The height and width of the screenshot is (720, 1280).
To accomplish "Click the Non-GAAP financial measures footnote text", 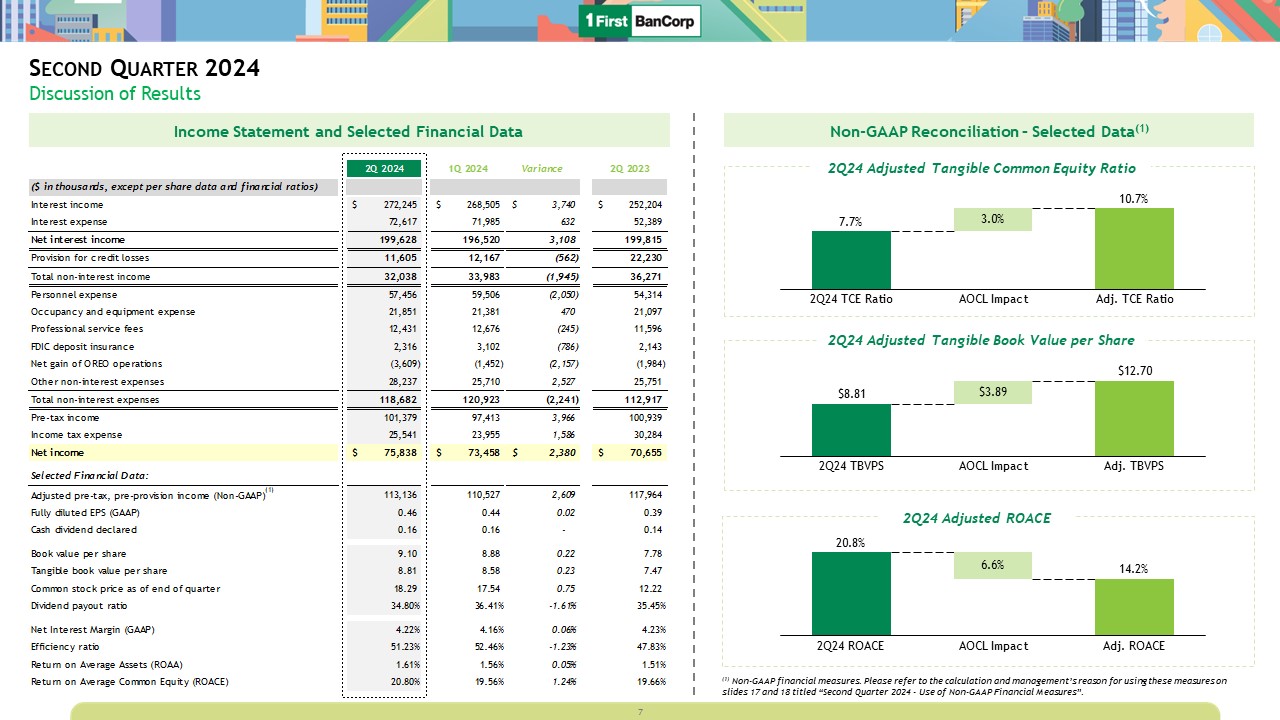I will pos(973,686).
